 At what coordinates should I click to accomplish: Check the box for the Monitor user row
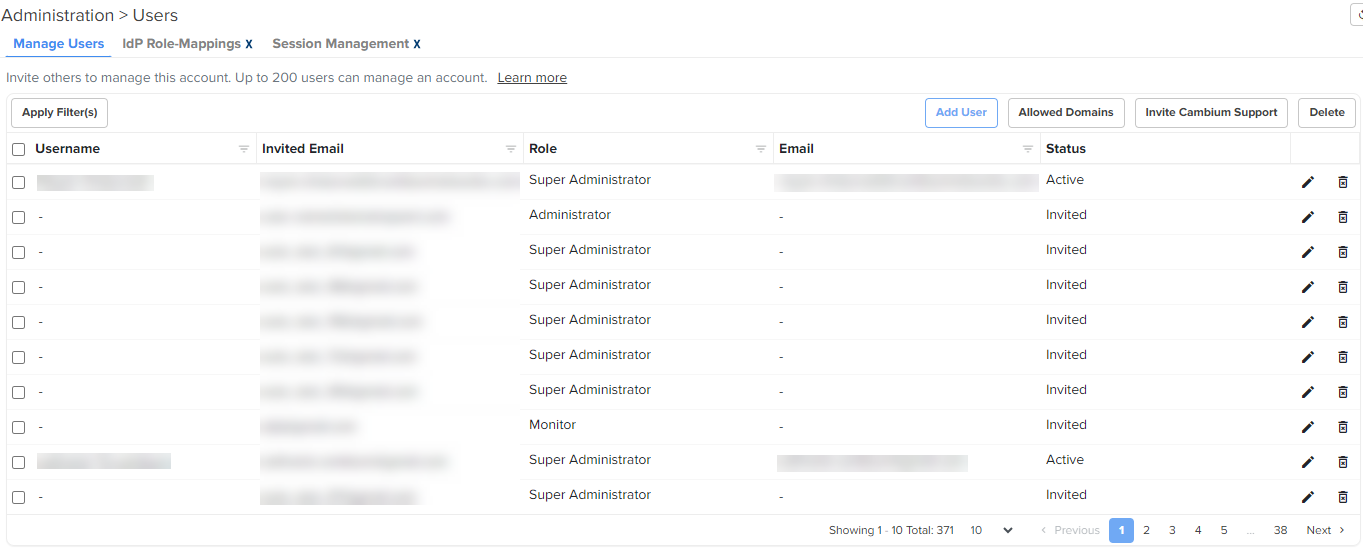click(x=19, y=427)
